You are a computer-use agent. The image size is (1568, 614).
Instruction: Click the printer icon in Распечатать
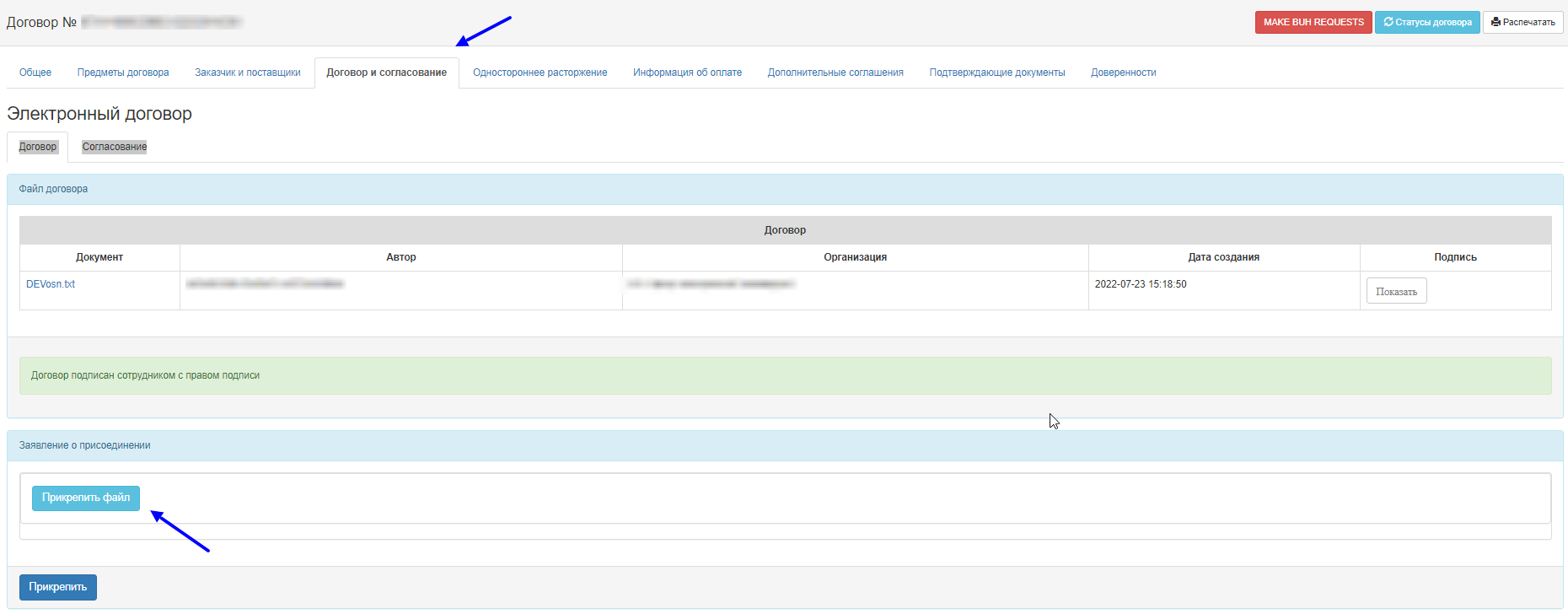click(x=1496, y=22)
